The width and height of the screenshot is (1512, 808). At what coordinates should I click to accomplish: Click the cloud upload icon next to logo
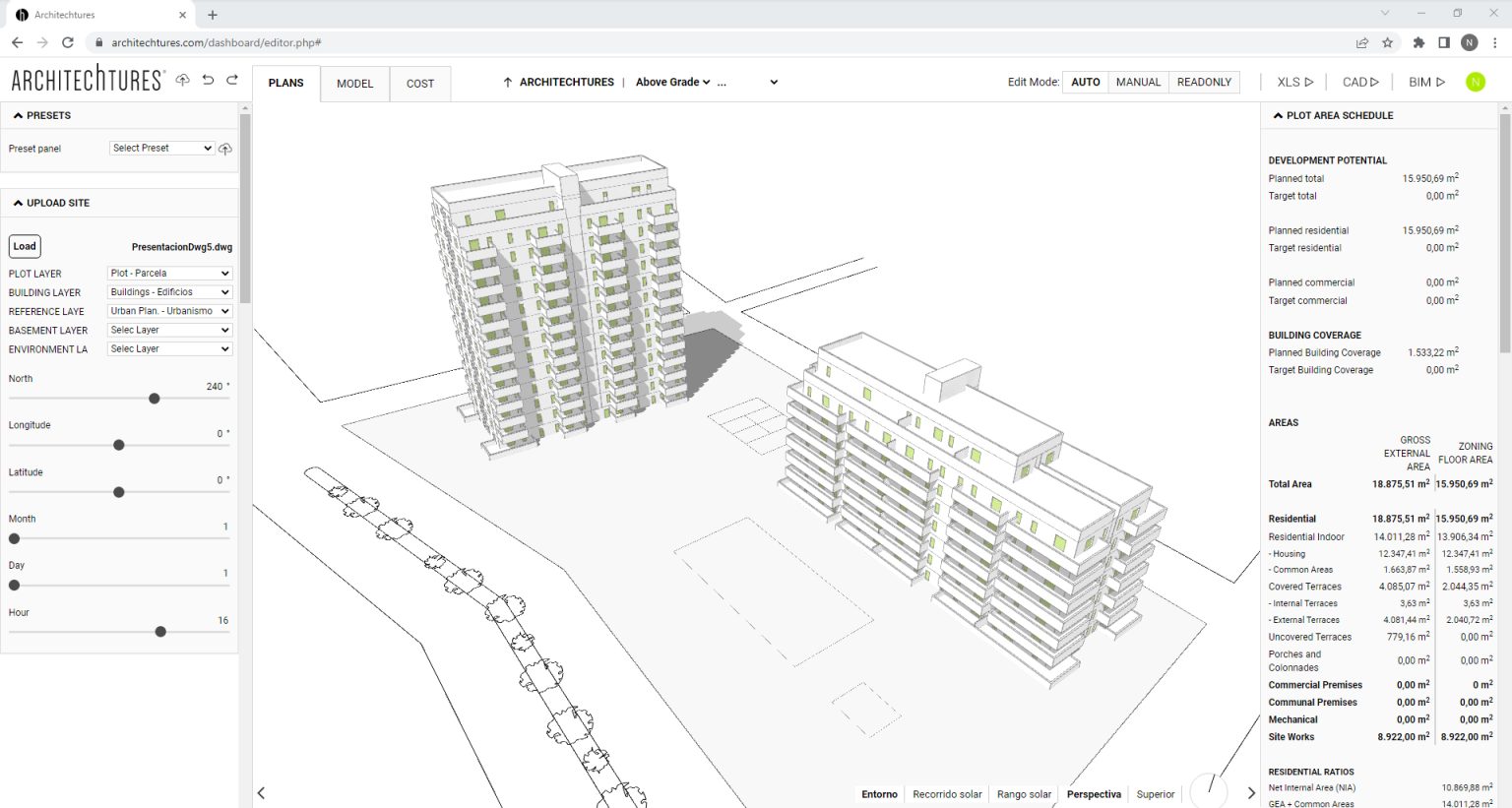pyautogui.click(x=183, y=80)
